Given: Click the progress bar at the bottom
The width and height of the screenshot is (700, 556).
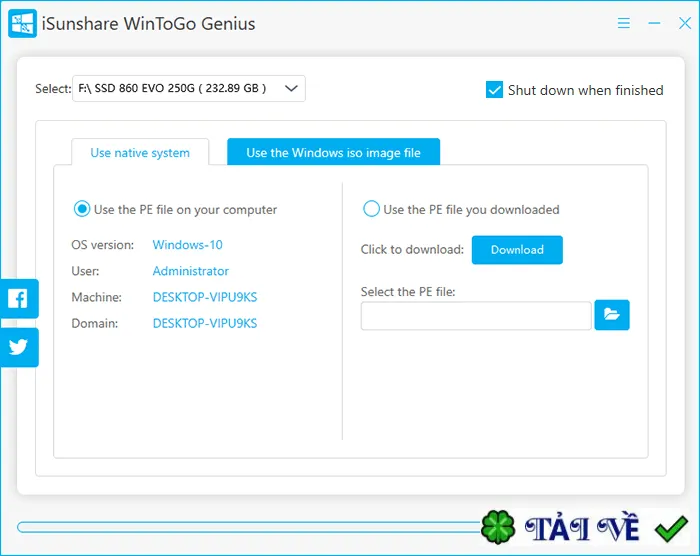Looking at the screenshot, I should click(249, 527).
